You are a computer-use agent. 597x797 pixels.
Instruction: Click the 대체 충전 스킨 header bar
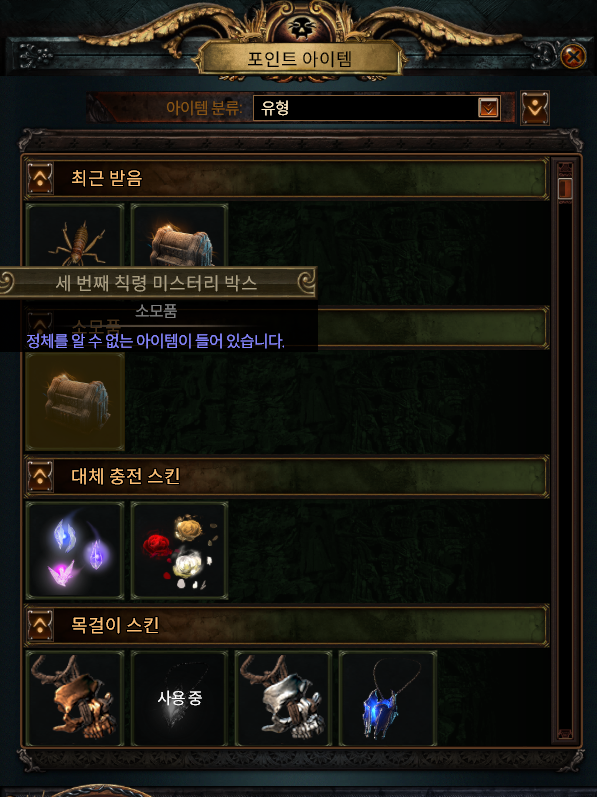[x=287, y=476]
